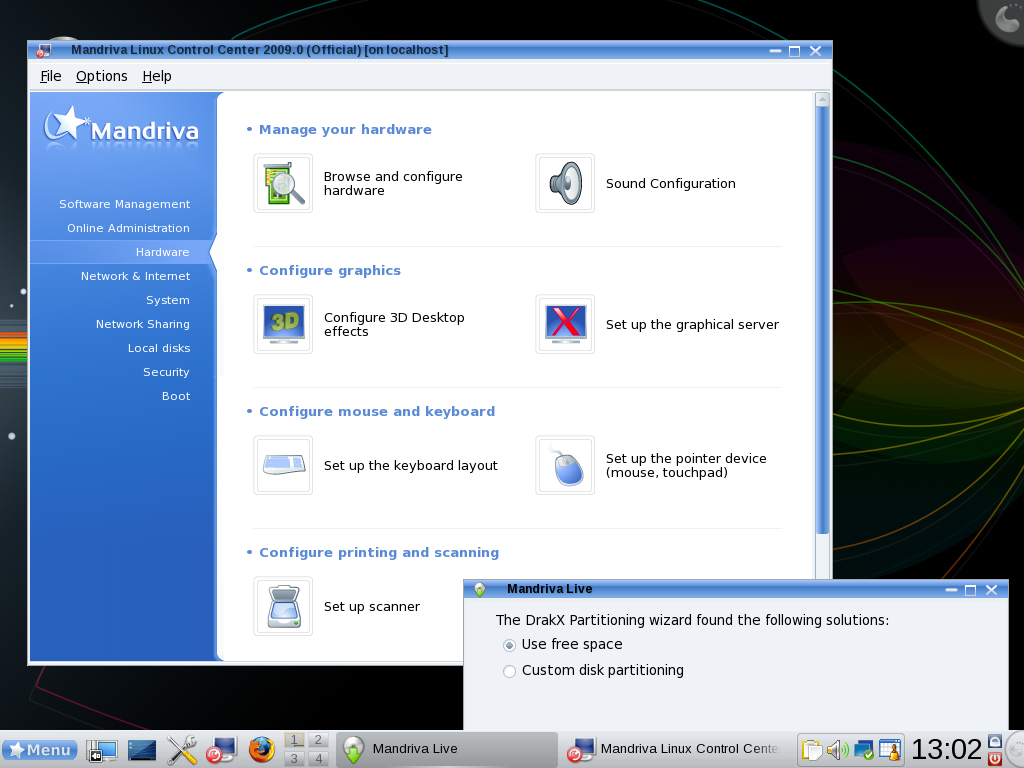Select the Boot section
Viewport: 1024px width, 768px height.
pos(176,396)
